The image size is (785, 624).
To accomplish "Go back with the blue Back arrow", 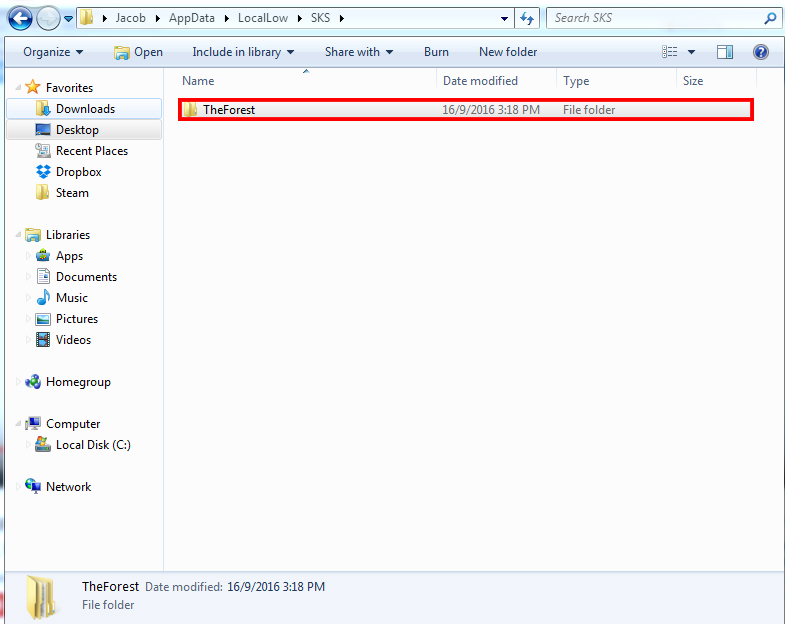I will pyautogui.click(x=20, y=19).
